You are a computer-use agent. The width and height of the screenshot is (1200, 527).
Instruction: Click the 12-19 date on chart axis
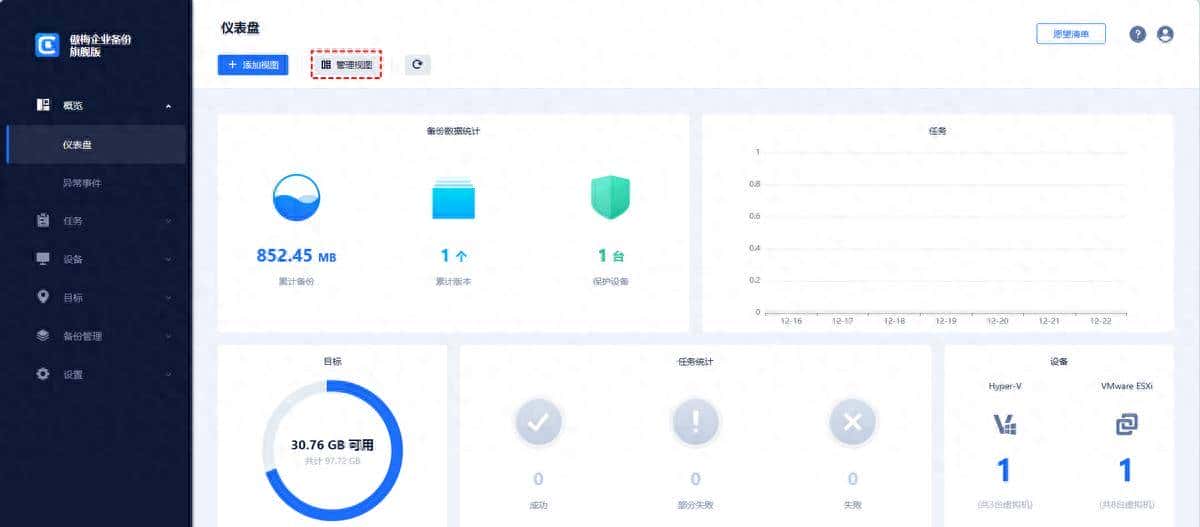coord(946,321)
